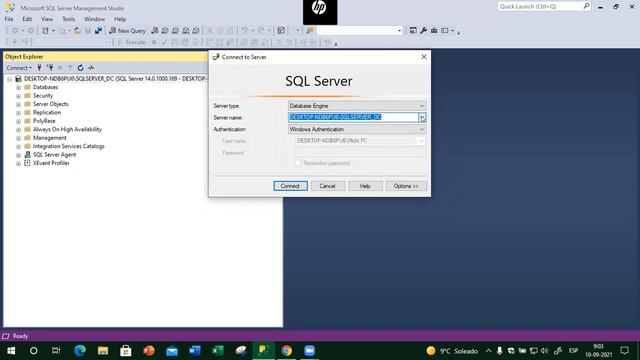Collapse the DESKTOP-NDB6PU9 server node

pos(9,79)
